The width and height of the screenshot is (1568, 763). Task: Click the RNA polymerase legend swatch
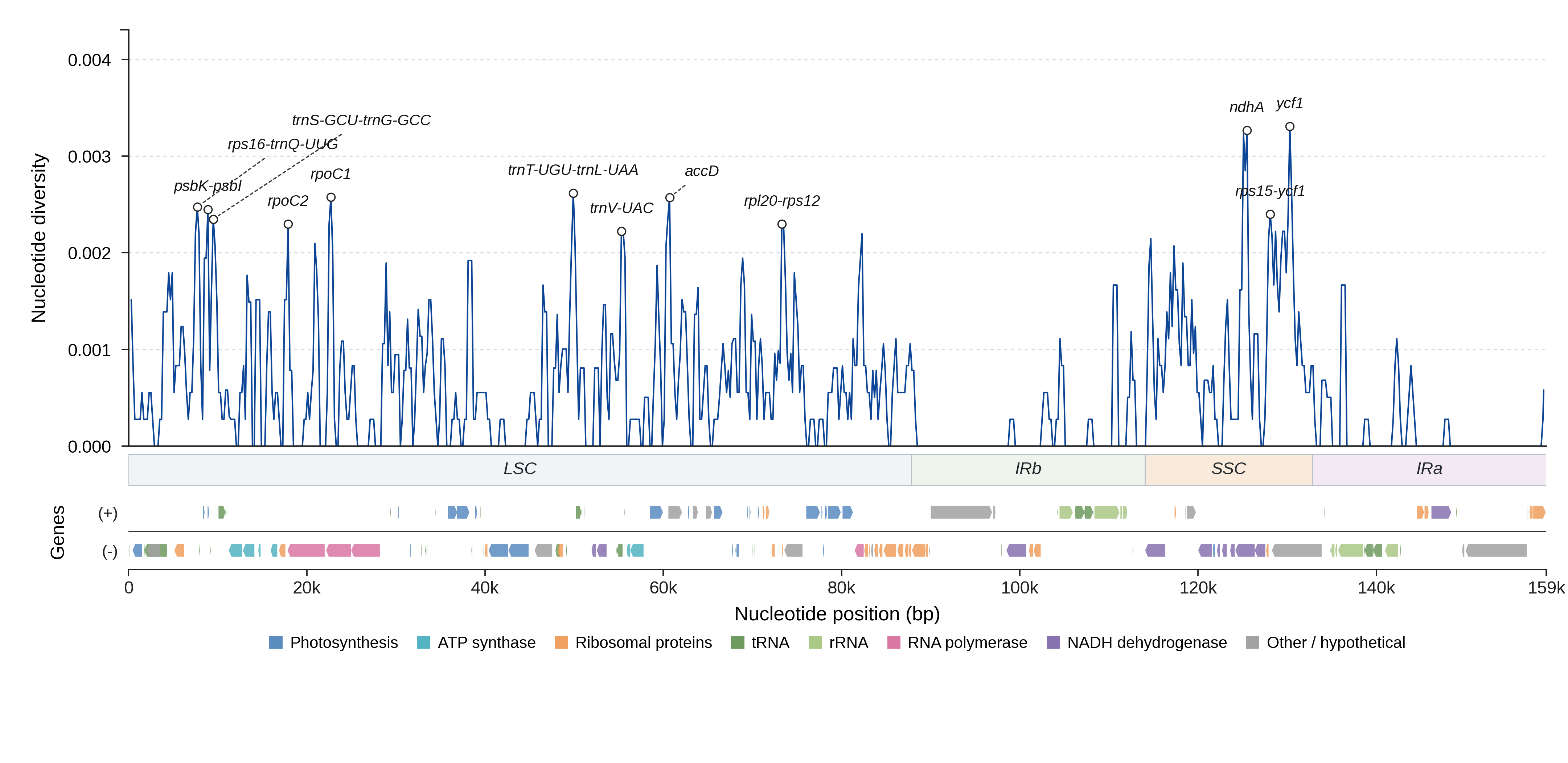click(x=894, y=642)
